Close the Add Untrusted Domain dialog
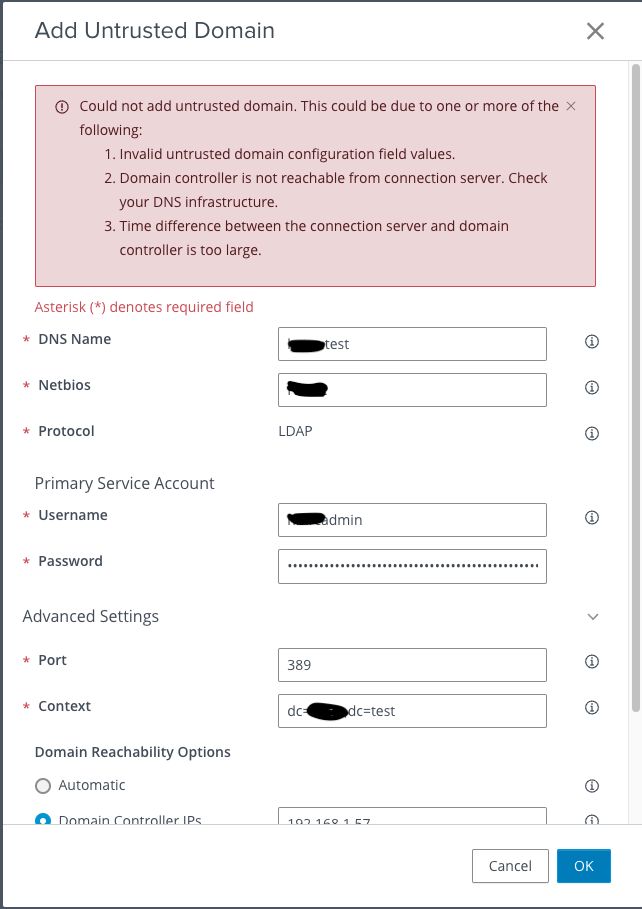642x909 pixels. [595, 31]
